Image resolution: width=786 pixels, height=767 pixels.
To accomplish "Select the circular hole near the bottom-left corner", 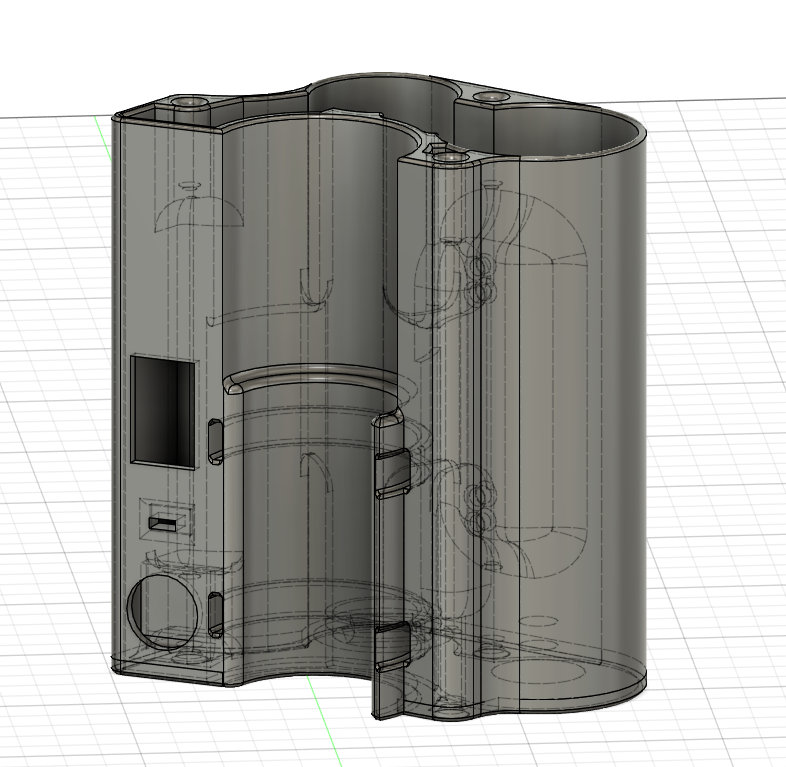I will (x=161, y=612).
